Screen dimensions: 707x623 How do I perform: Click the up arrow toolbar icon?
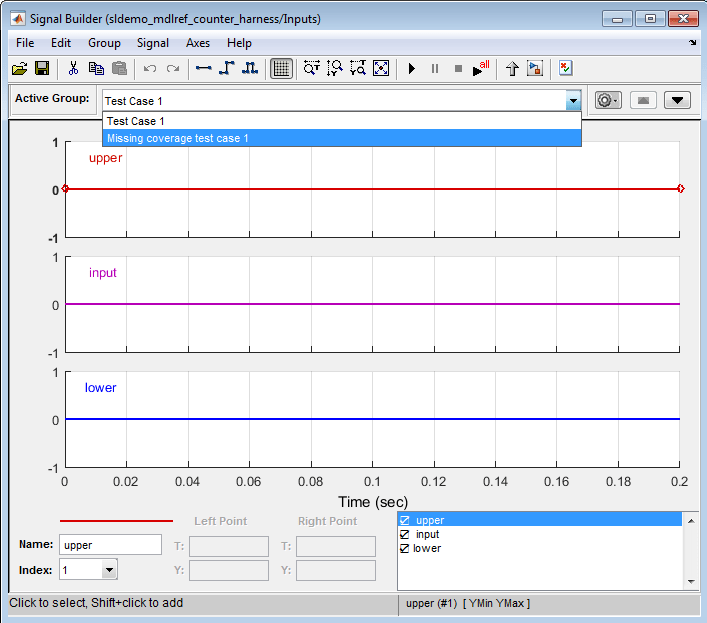(x=512, y=69)
